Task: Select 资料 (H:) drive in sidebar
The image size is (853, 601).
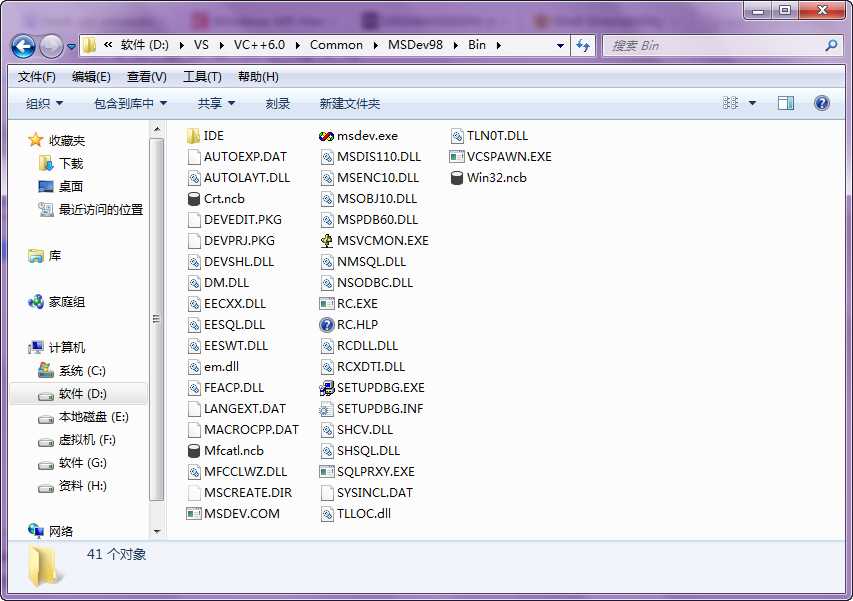Action: (x=72, y=486)
